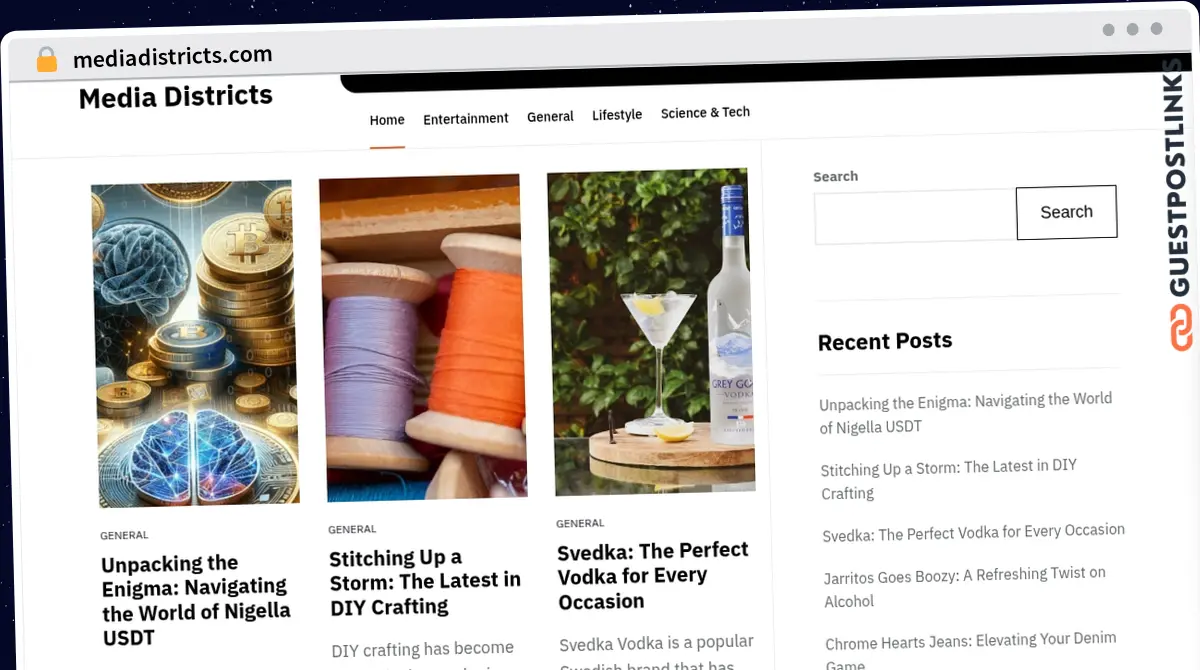Image resolution: width=1200 pixels, height=670 pixels.
Task: Open the 'Svedka: The Perfect Vodka' article headline
Action: point(653,576)
